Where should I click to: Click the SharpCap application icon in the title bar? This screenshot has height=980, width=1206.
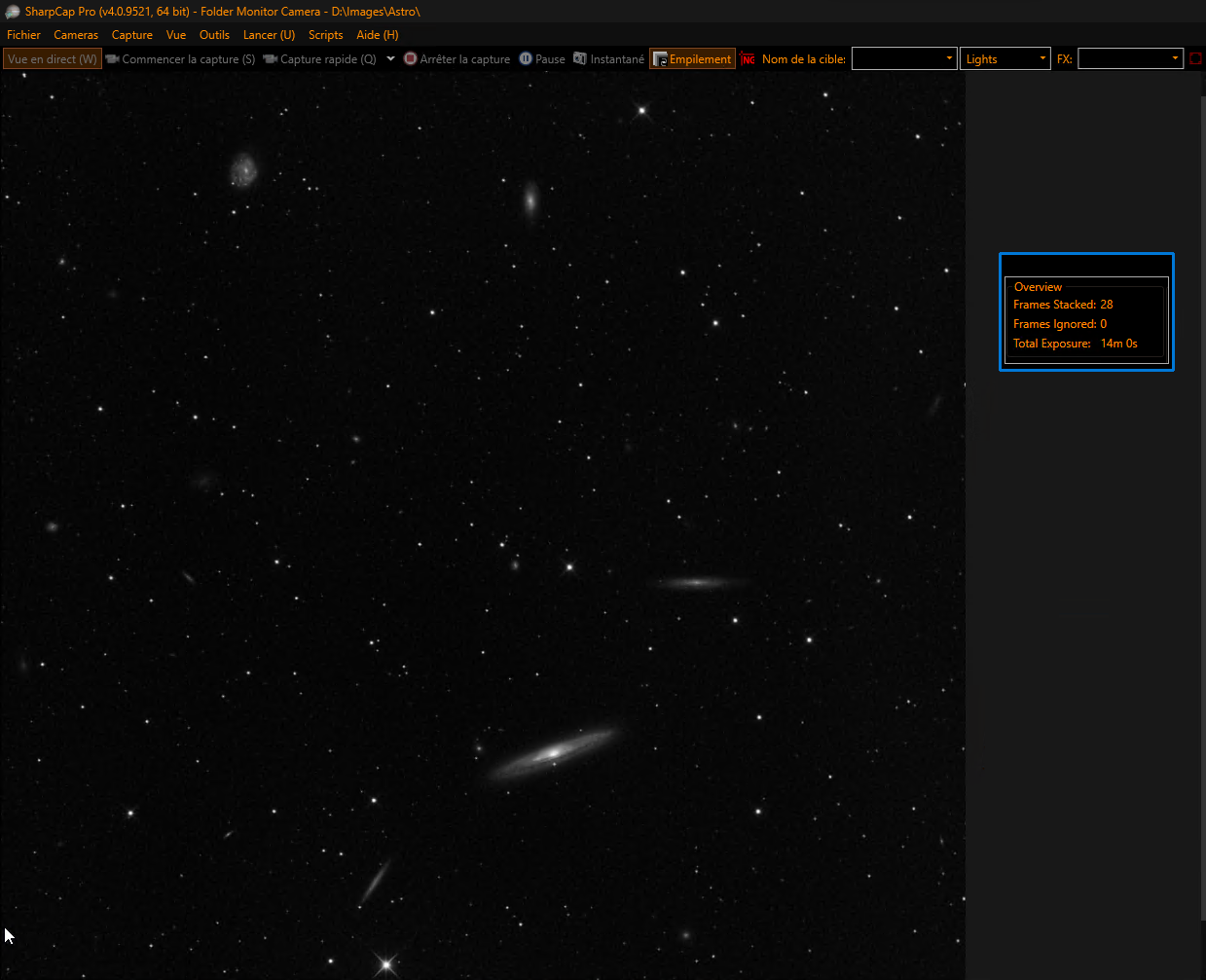coord(13,12)
